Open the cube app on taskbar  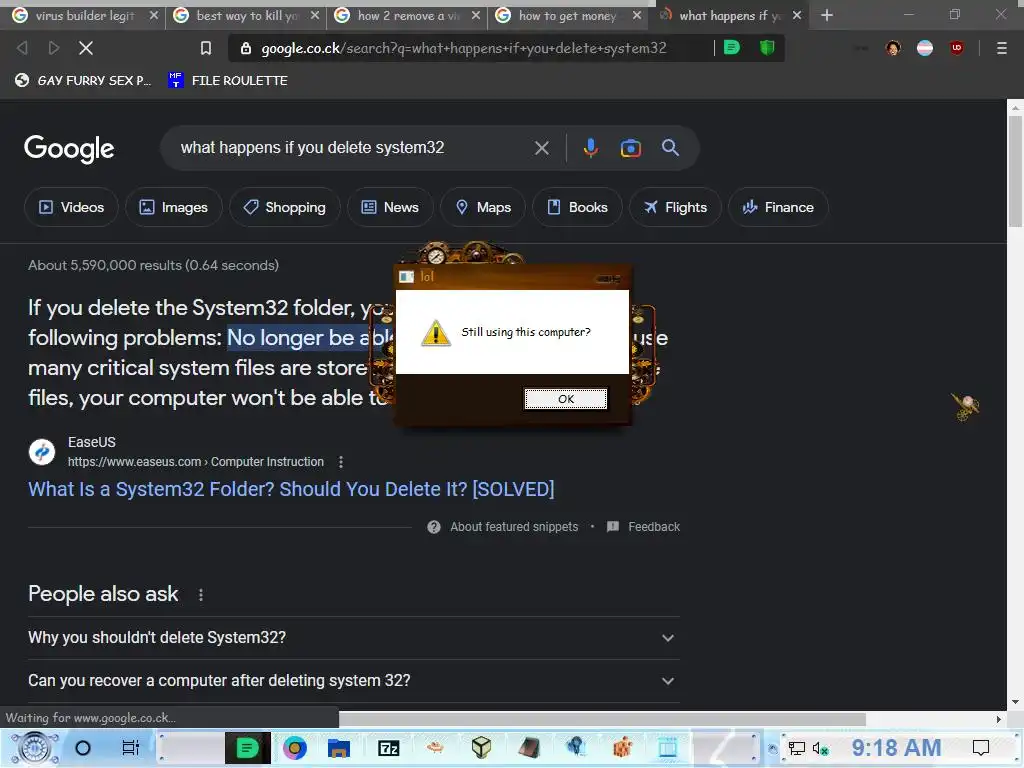481,747
